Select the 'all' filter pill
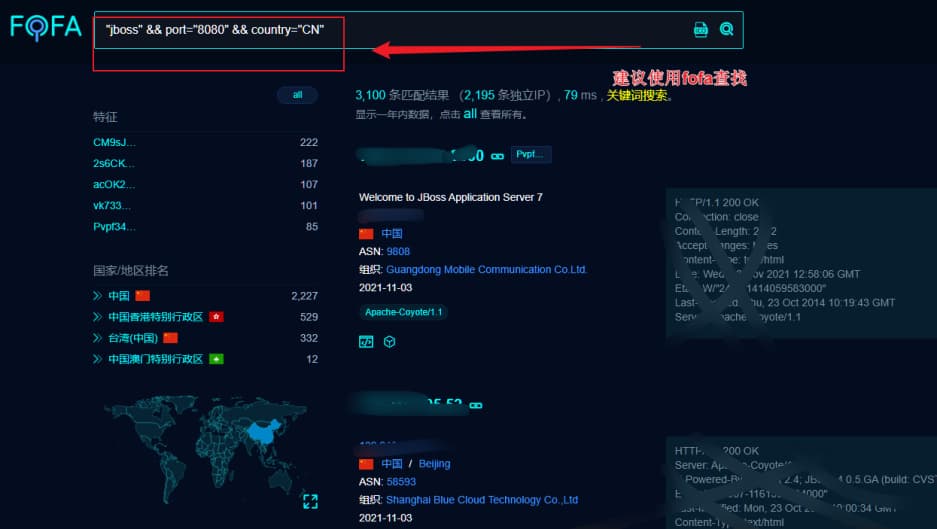The image size is (937, 529). [297, 95]
